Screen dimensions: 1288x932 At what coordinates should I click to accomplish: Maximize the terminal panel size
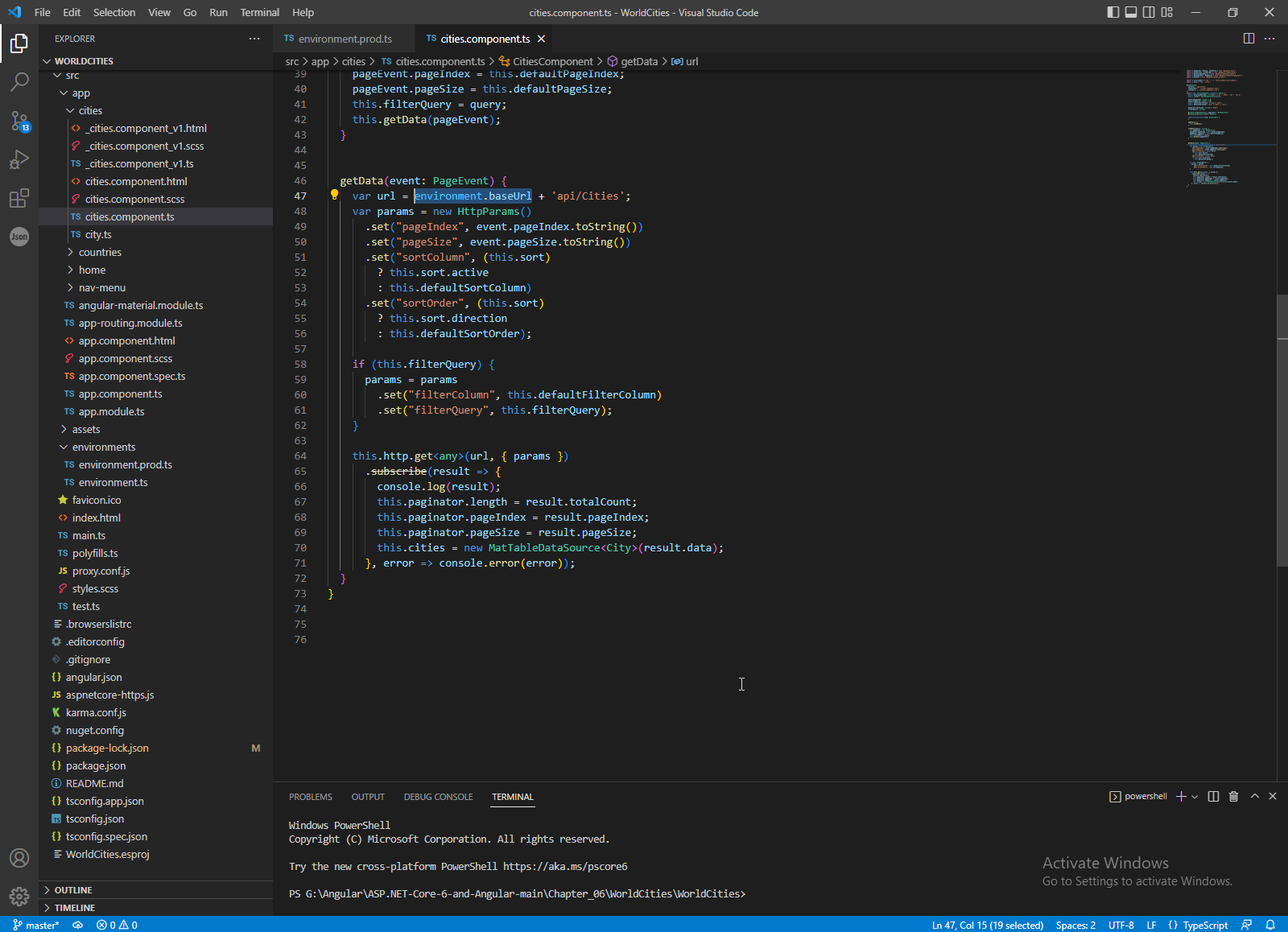1254,796
